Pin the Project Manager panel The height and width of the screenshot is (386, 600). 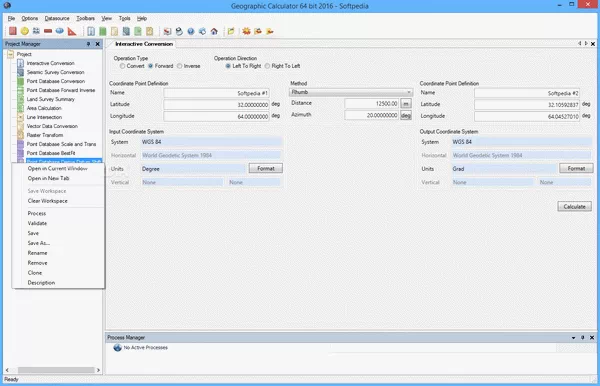click(x=88, y=44)
